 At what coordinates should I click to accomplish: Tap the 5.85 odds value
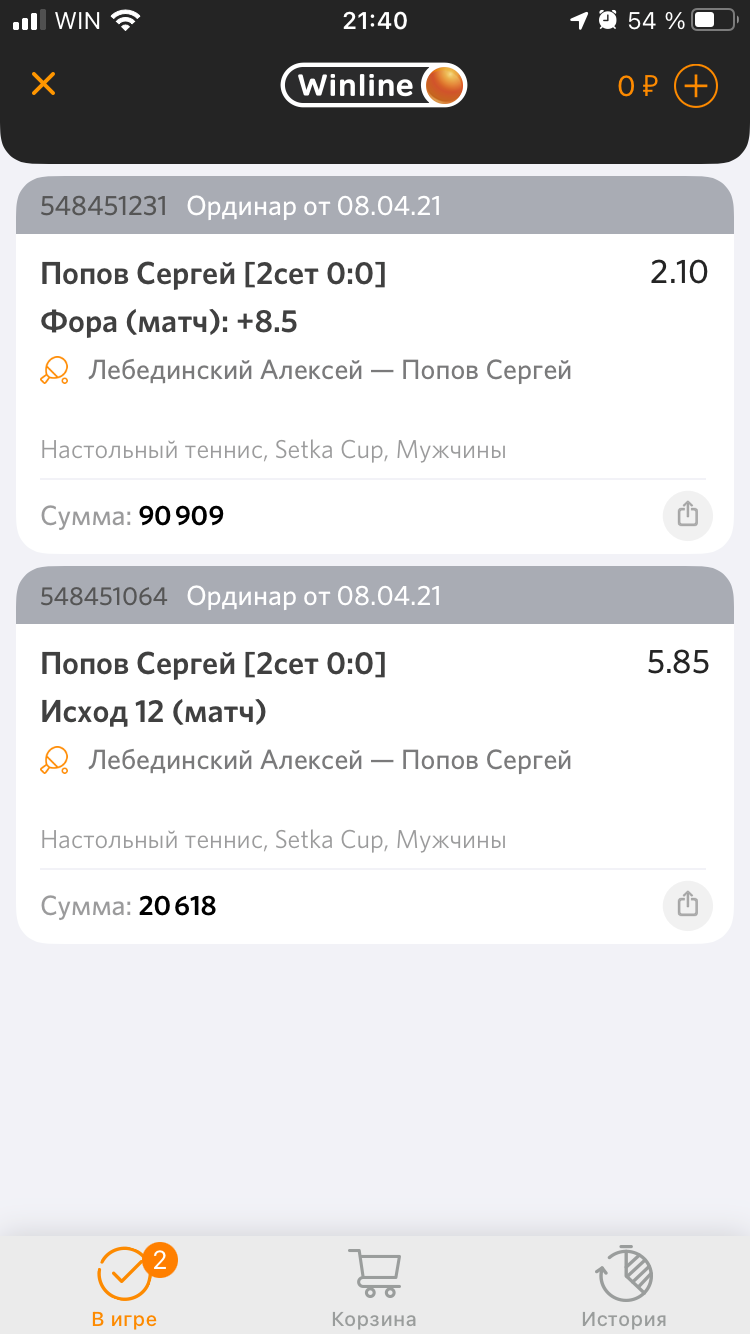tap(678, 662)
